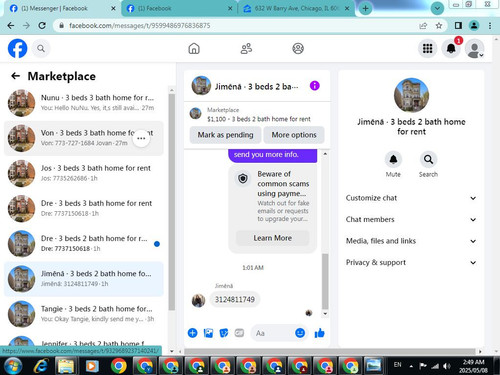
Task: Click the horizontal page scrollbar
Action: 329,351
